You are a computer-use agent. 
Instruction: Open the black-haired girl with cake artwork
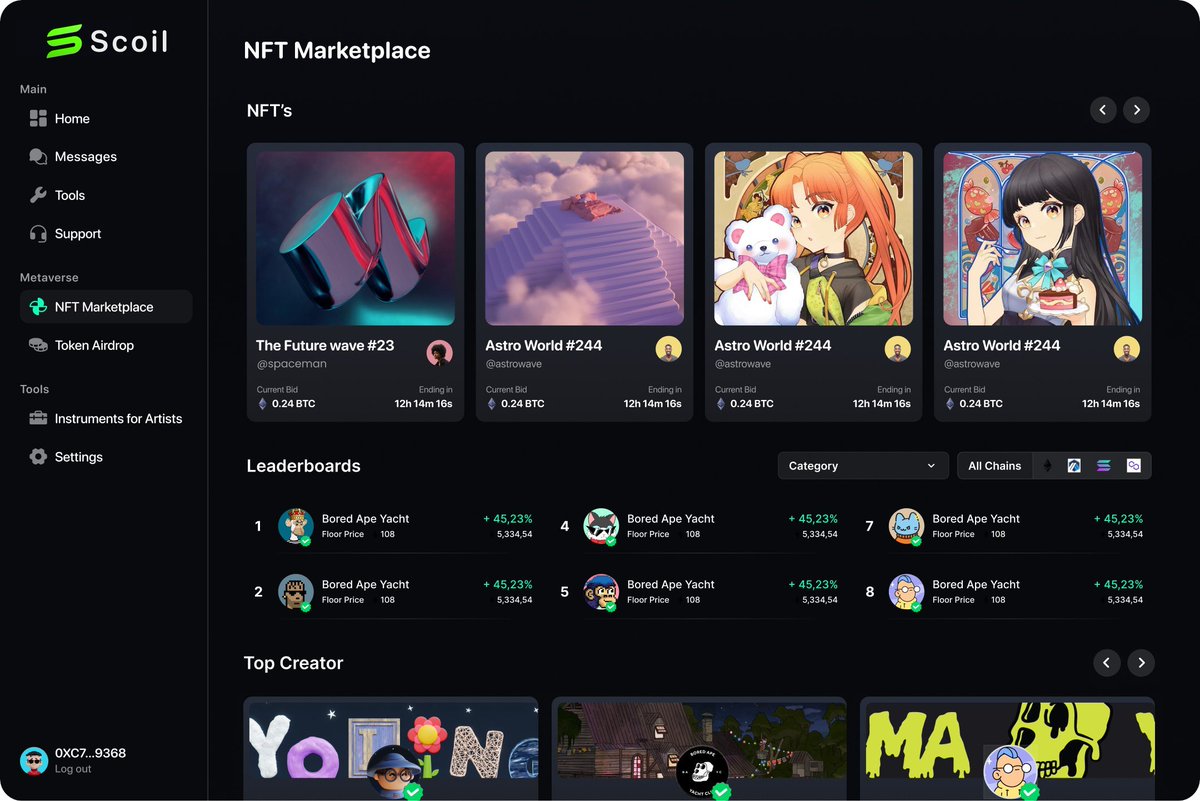pos(1042,238)
